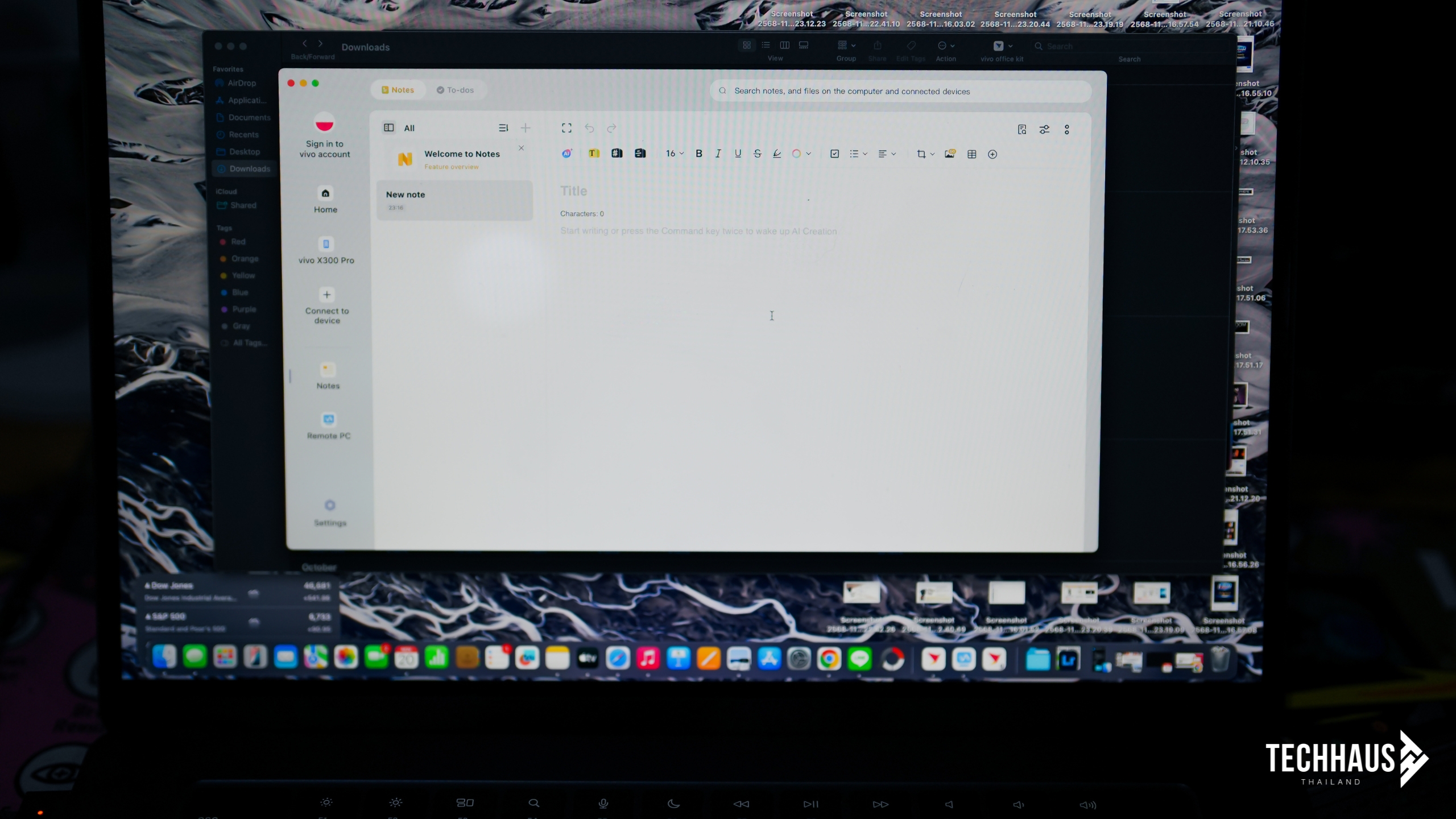Insert a table using the grid icon
The image size is (1456, 819).
(x=971, y=154)
